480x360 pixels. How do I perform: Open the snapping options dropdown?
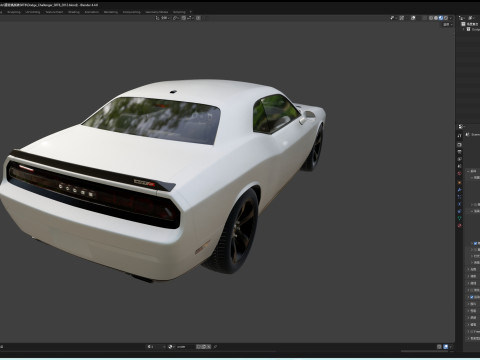(190, 18)
